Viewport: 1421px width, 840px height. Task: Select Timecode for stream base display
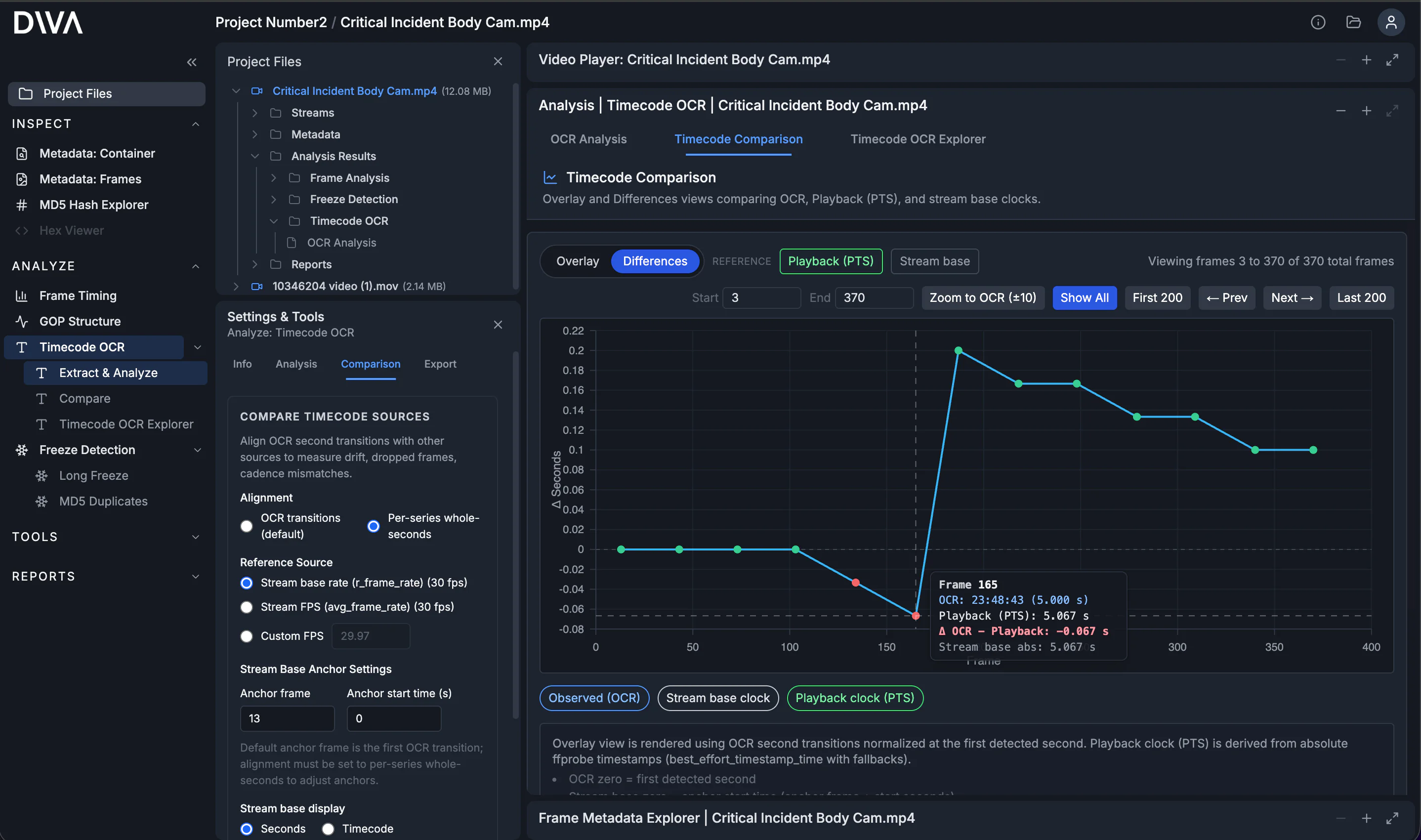point(328,829)
